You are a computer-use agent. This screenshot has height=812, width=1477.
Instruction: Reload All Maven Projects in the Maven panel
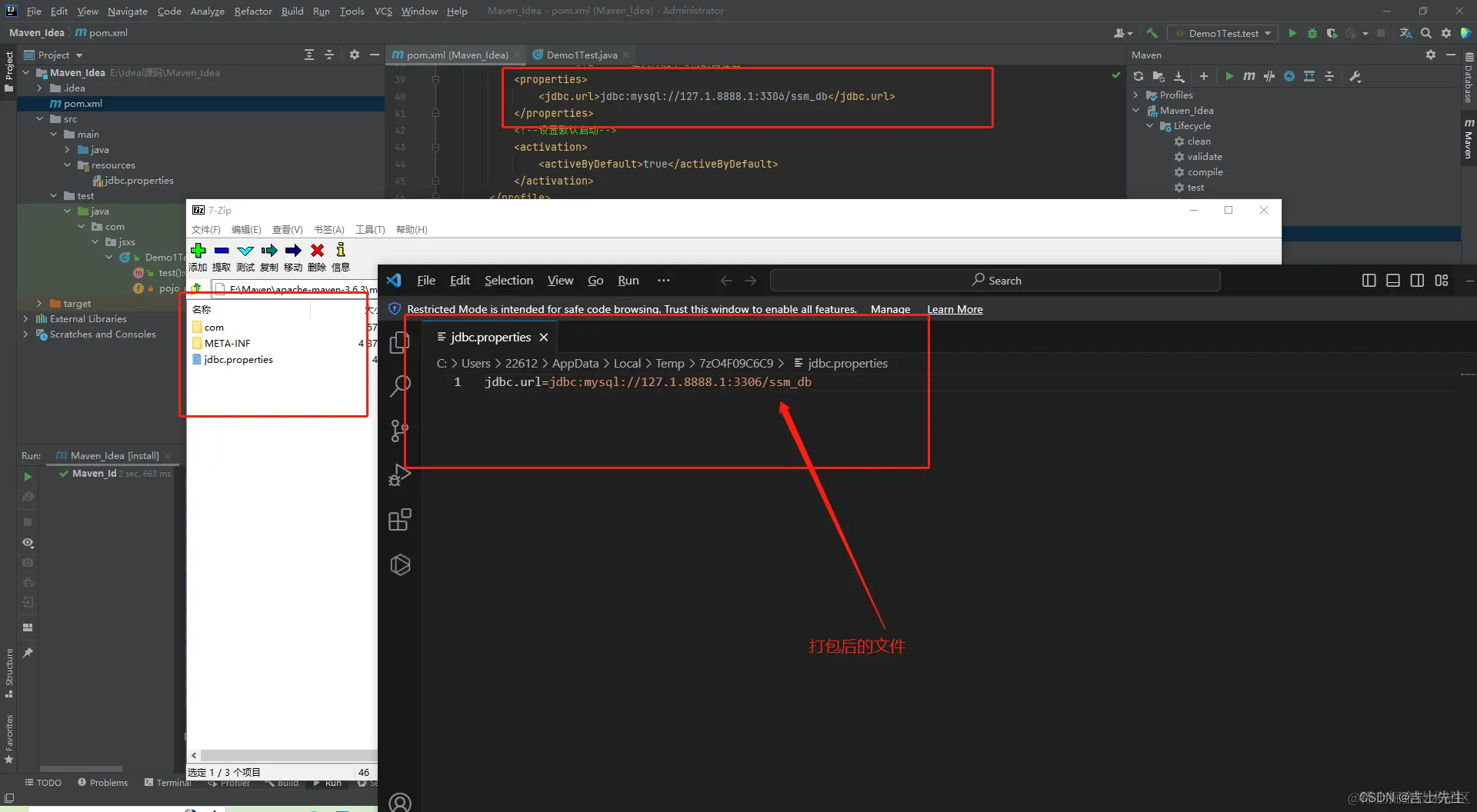[x=1139, y=76]
